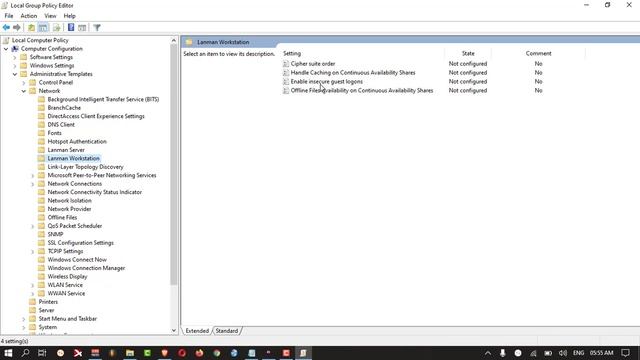The width and height of the screenshot is (640, 360).
Task: Click the Offline Files Availability policy icon
Action: point(286,91)
